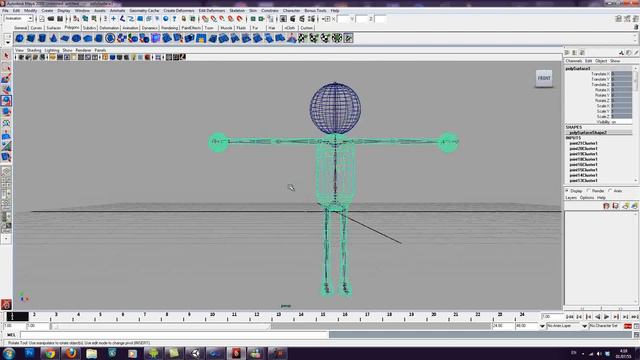
Task: Click the blue question mark status line icon
Action: coord(175,19)
